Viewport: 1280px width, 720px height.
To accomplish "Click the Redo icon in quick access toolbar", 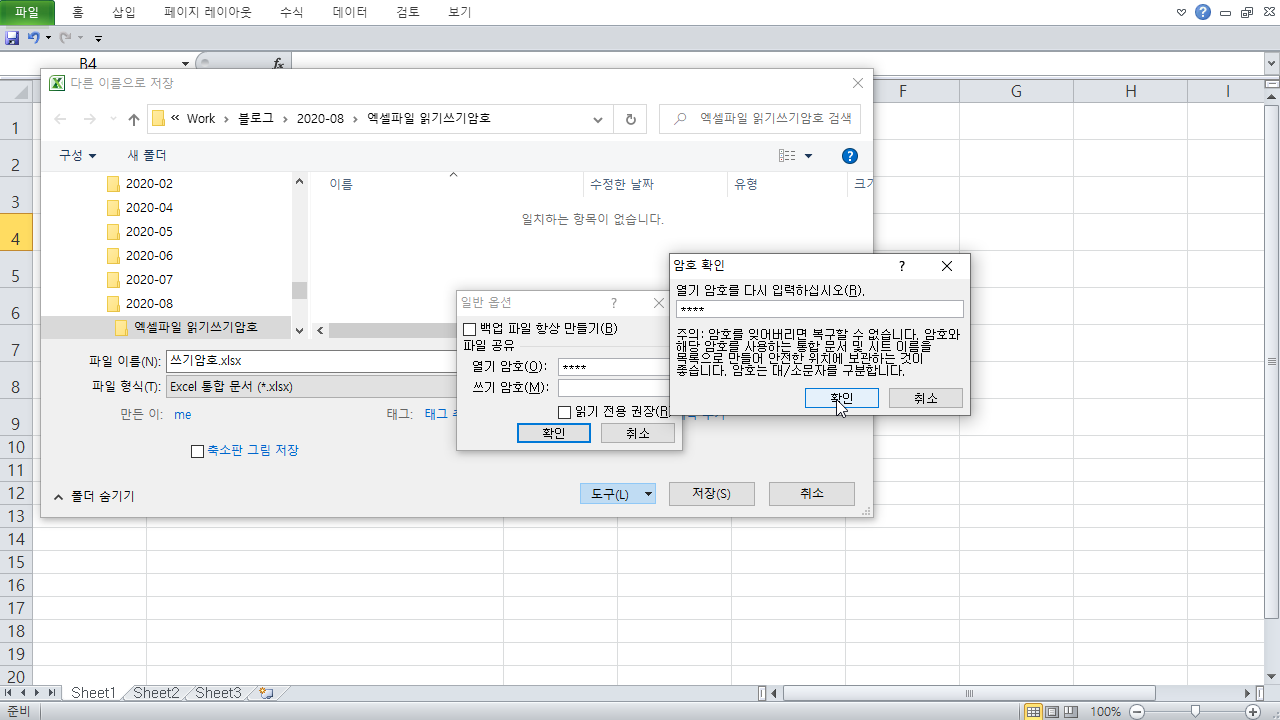I will (65, 38).
